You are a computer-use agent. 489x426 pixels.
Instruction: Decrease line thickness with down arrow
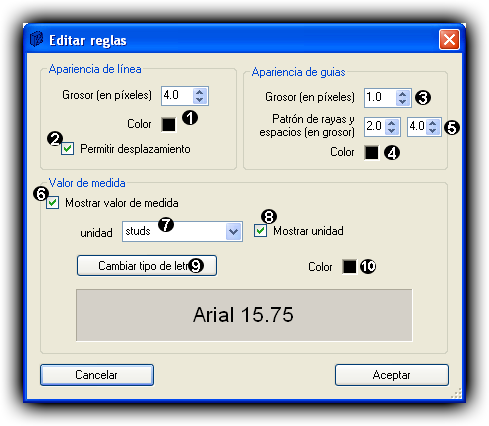(199, 100)
